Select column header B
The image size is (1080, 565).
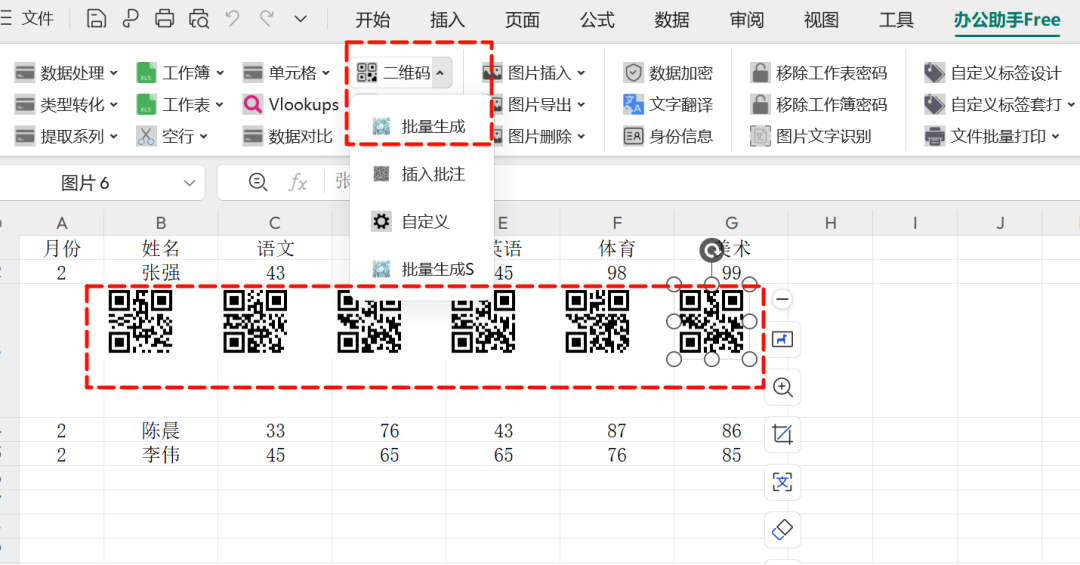pos(160,223)
